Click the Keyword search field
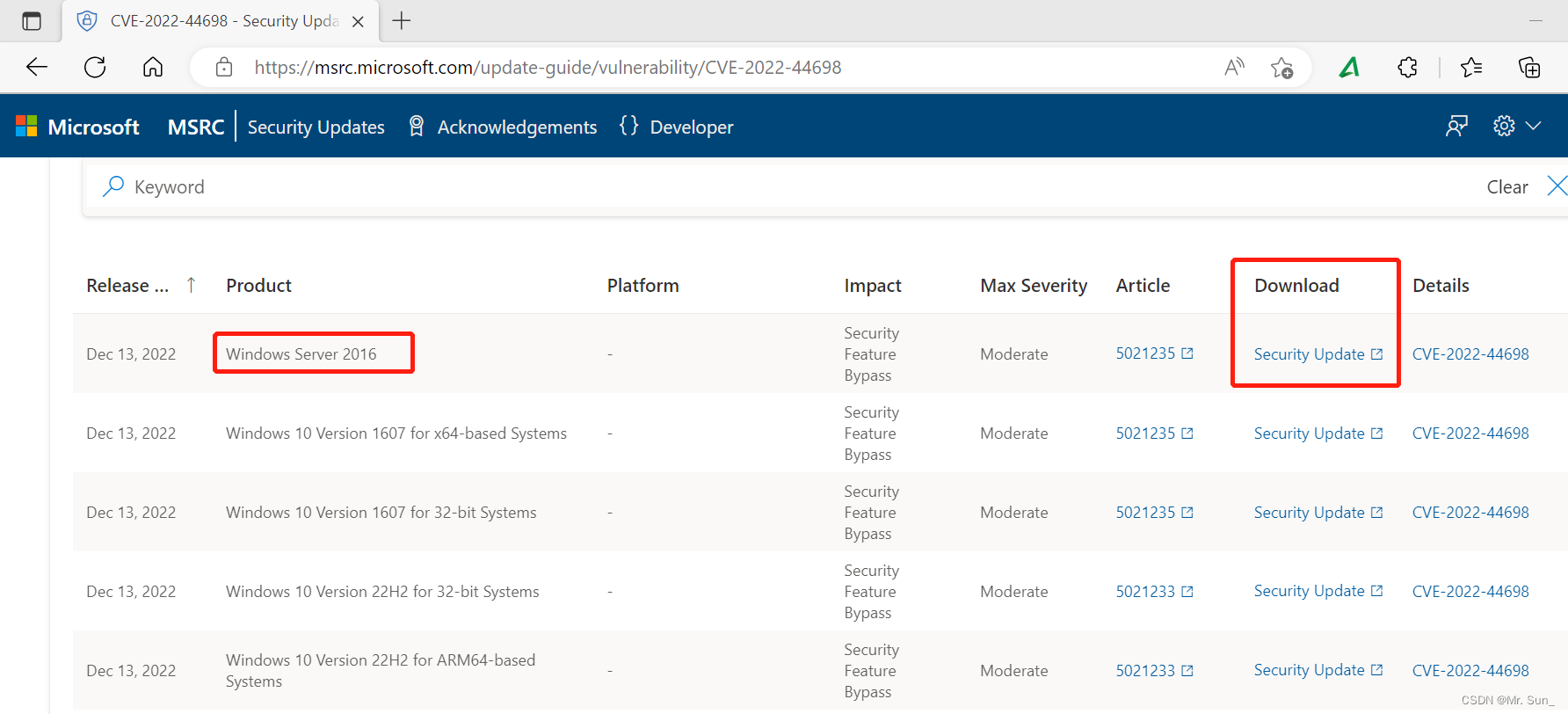 click(791, 186)
